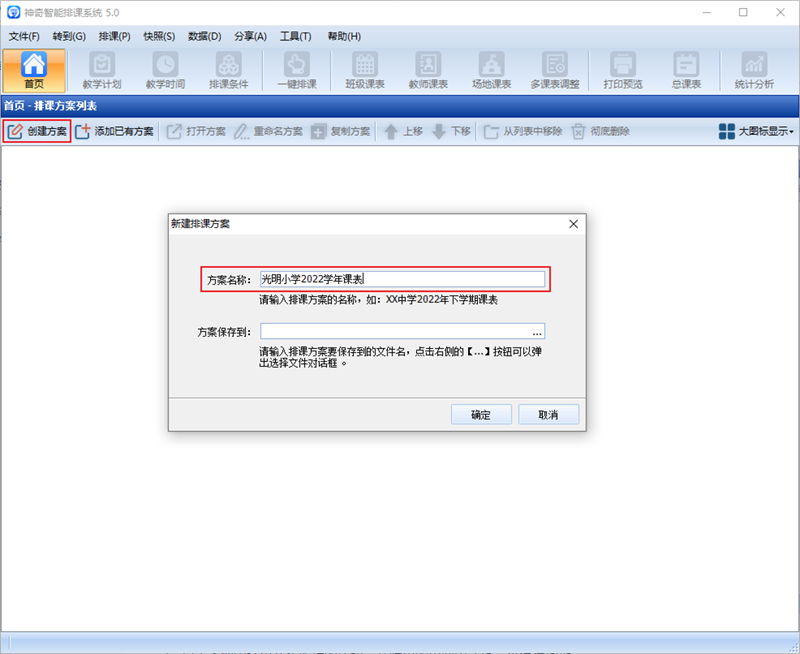The image size is (800, 654).
Task: Open the 转到(G) menu
Action: click(x=69, y=36)
